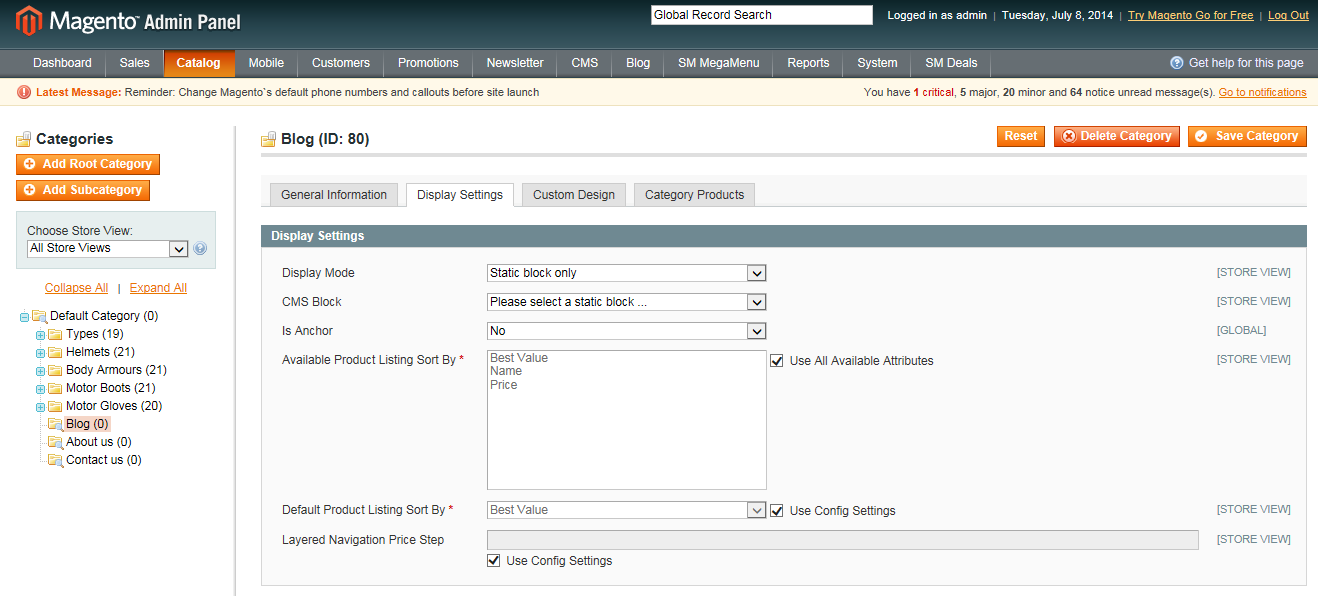Click the Types category folder icon
Screen dimensions: 1318x596
coord(55,334)
